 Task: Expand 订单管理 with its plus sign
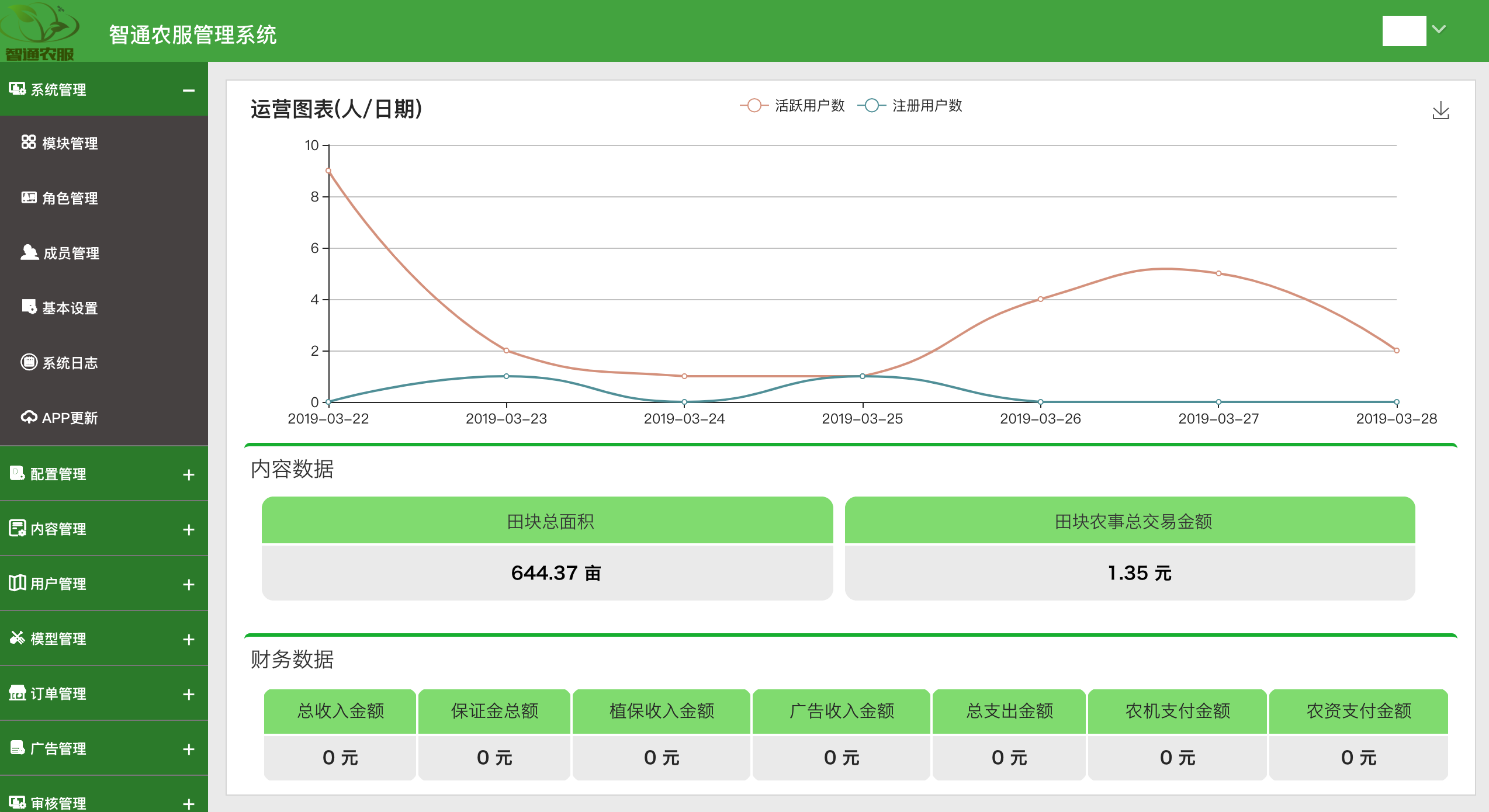[188, 694]
